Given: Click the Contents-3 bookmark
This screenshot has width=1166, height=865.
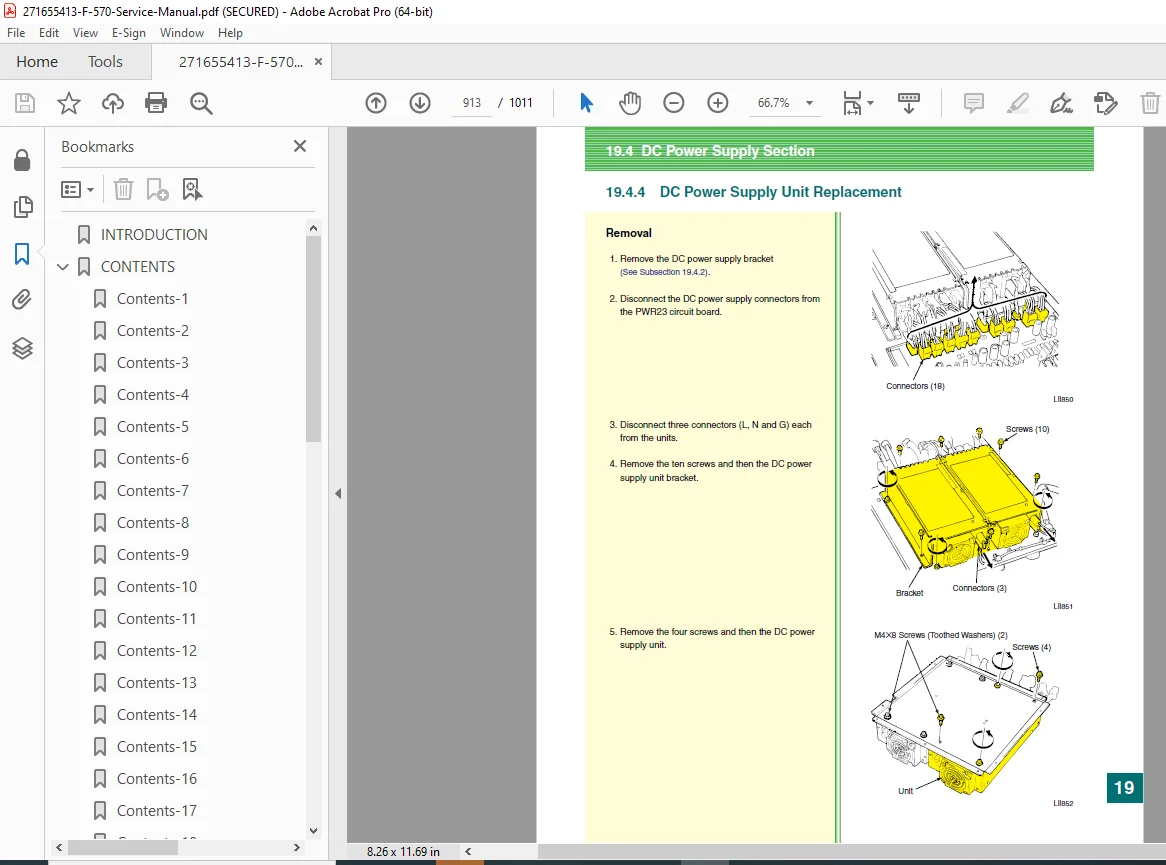Looking at the screenshot, I should (x=152, y=362).
